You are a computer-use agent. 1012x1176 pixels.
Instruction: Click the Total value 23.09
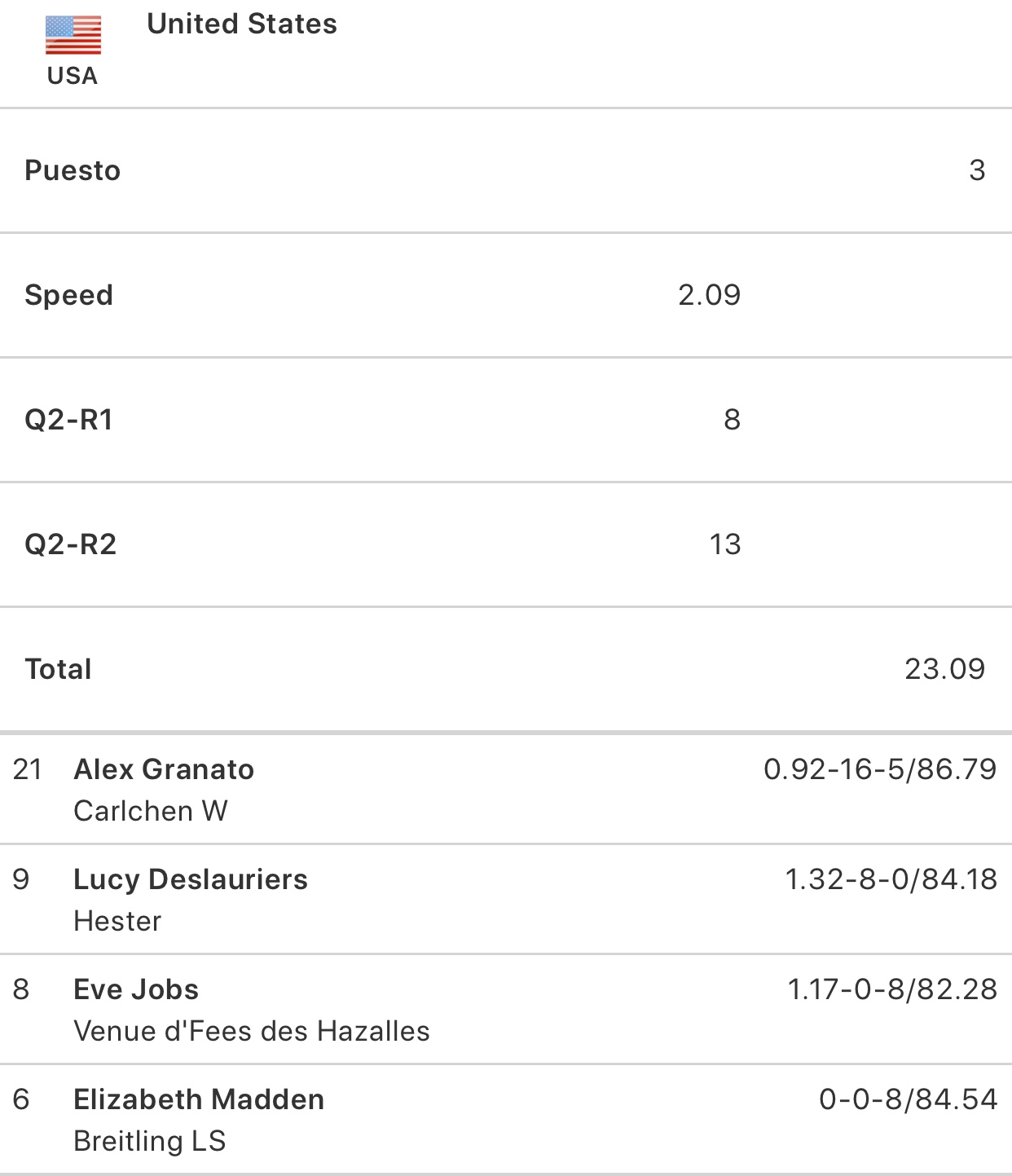click(944, 669)
